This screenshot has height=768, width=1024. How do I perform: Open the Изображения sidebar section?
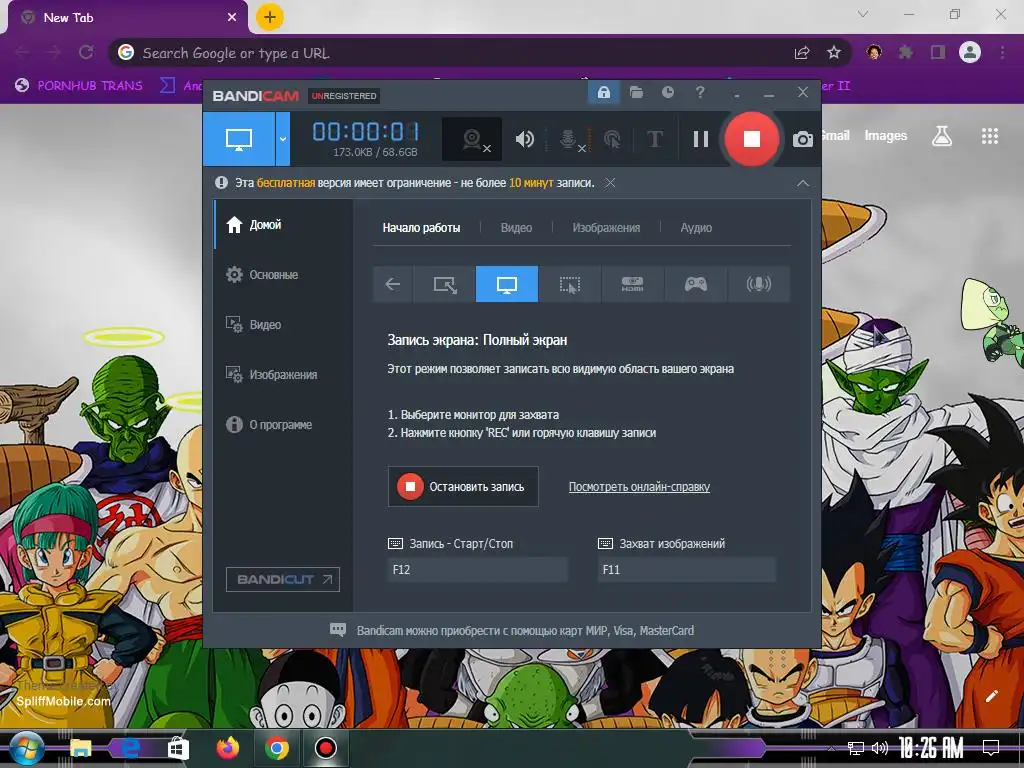[x=283, y=375]
